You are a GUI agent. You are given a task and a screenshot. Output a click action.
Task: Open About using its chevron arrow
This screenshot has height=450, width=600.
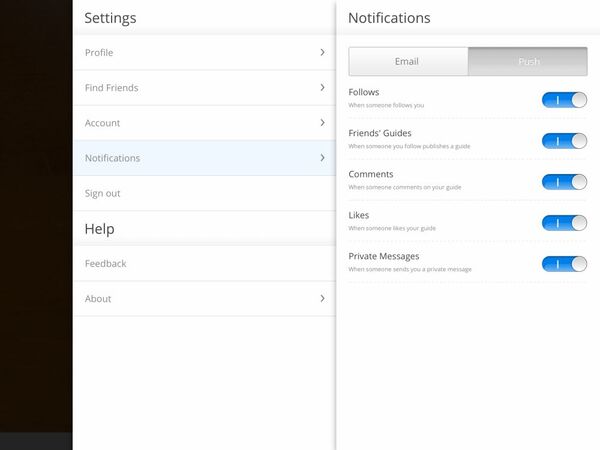point(322,298)
